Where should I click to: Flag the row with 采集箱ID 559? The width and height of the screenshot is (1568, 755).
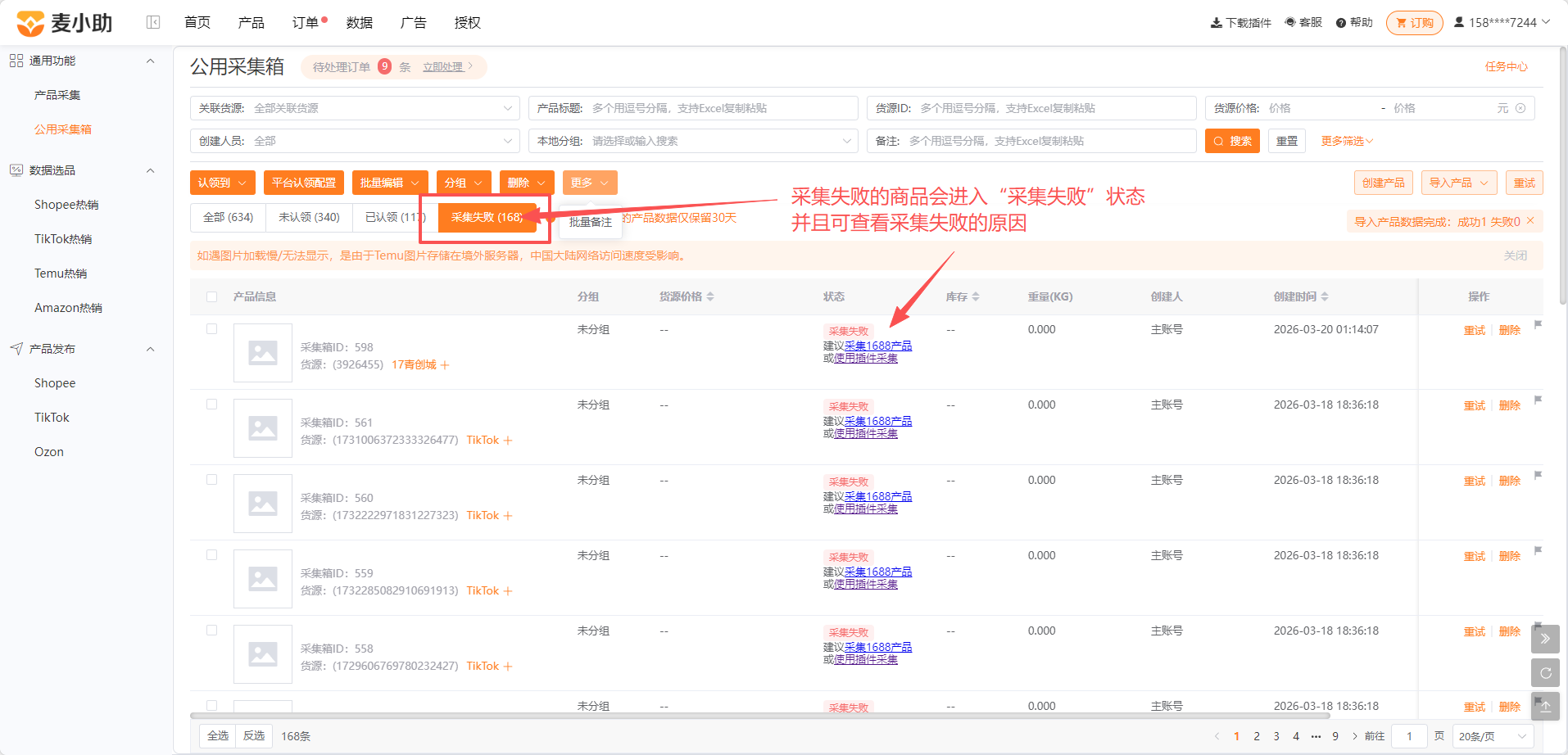pos(1538,551)
